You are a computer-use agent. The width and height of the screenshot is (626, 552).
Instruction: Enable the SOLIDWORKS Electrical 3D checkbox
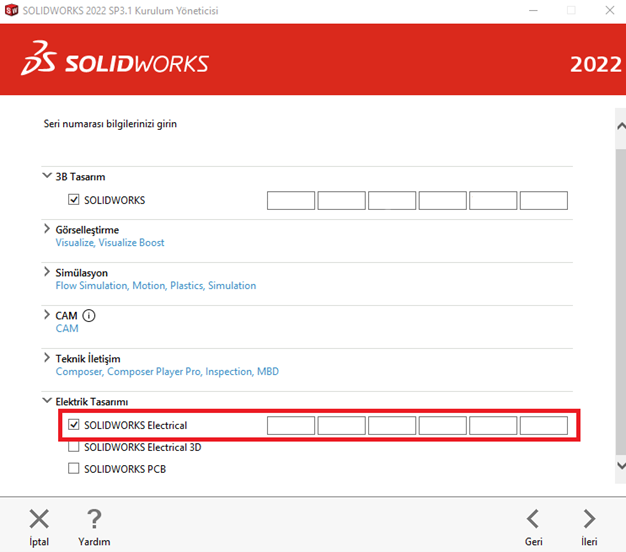[x=74, y=447]
